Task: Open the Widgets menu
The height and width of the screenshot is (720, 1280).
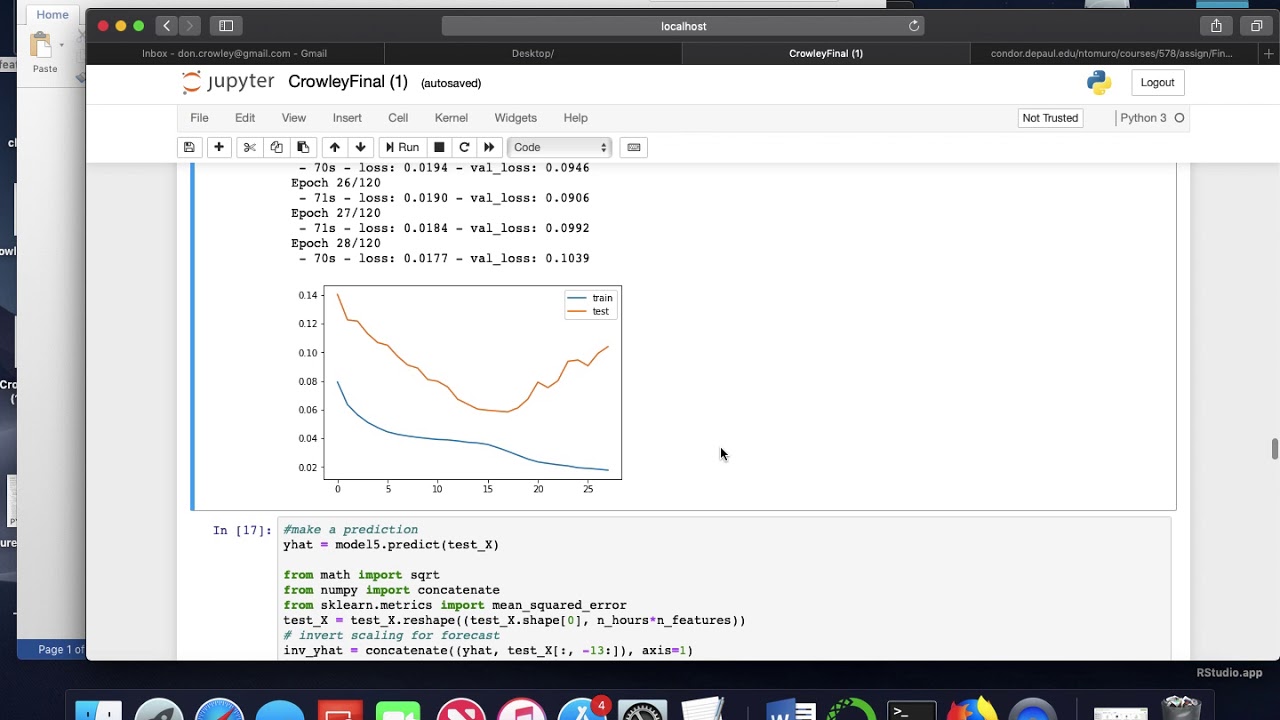Action: [x=515, y=118]
